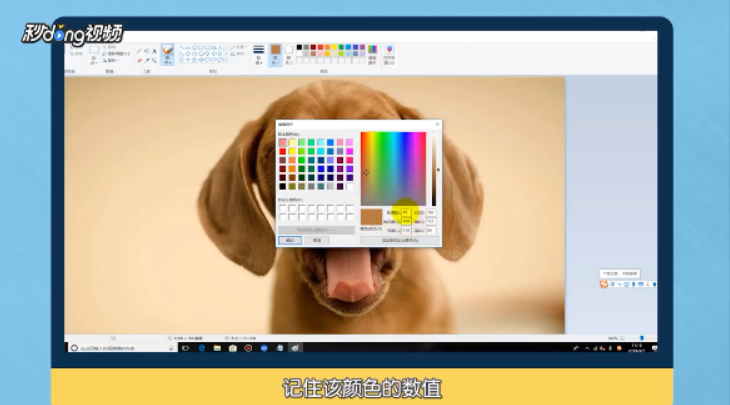Screen dimensions: 730x405
Task: Choose magenta in the basic colors grid
Action: tap(350, 151)
